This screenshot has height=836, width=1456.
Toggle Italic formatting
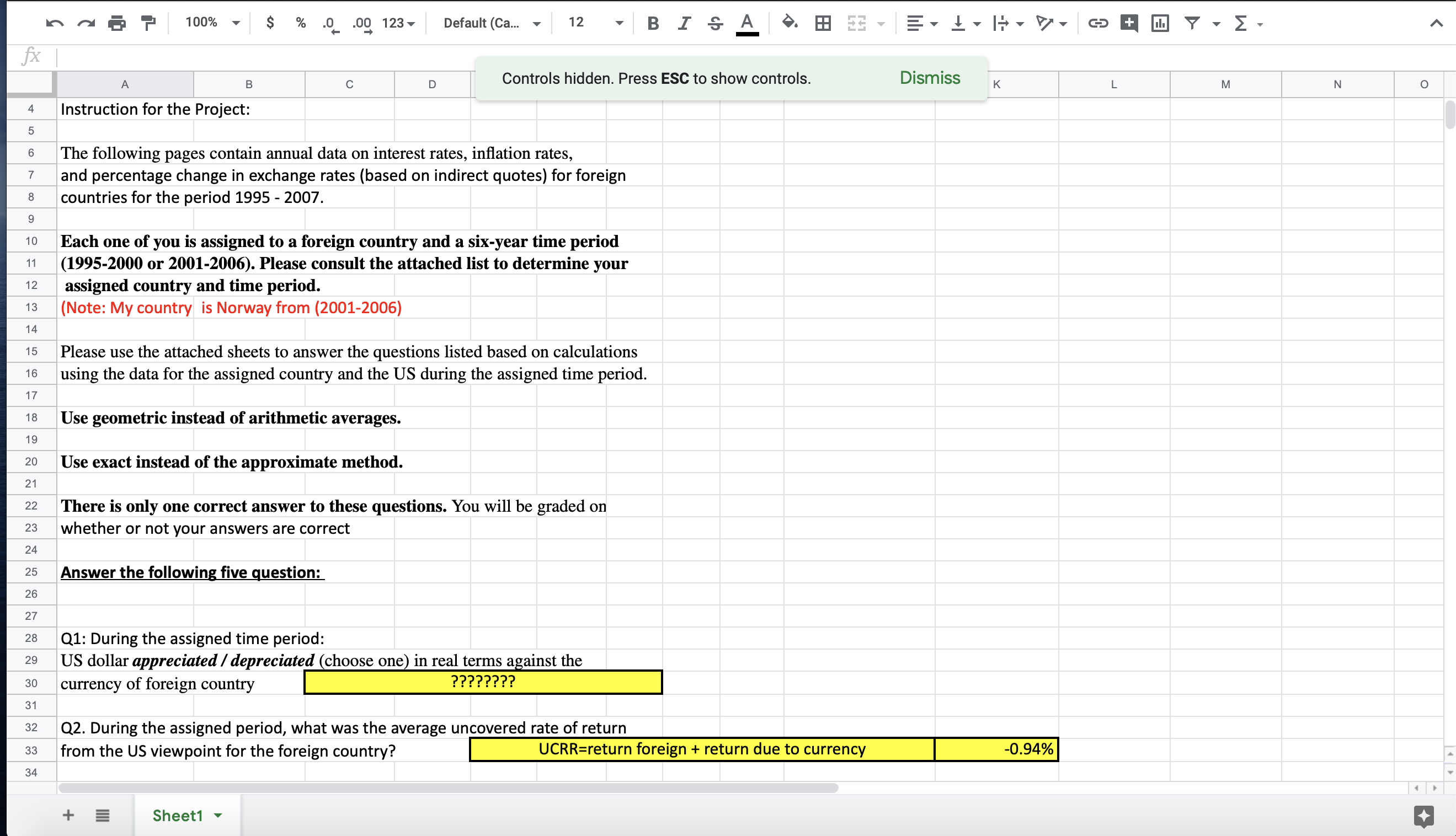(x=684, y=23)
